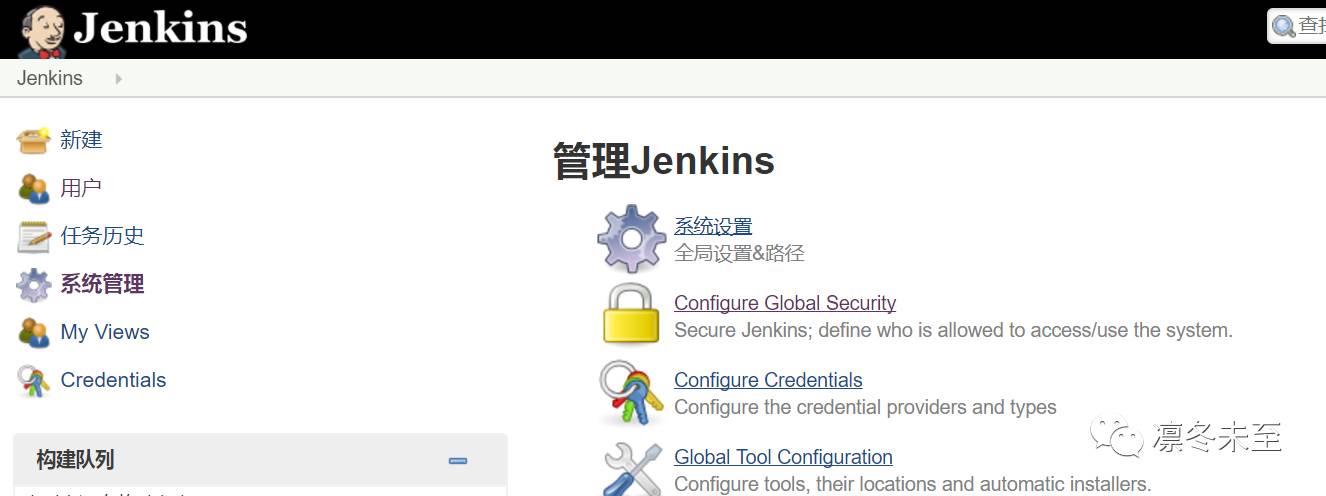Viewport: 1326px width, 496px height.
Task: Open the Jenkins breadcrumb link
Action: tap(50, 78)
